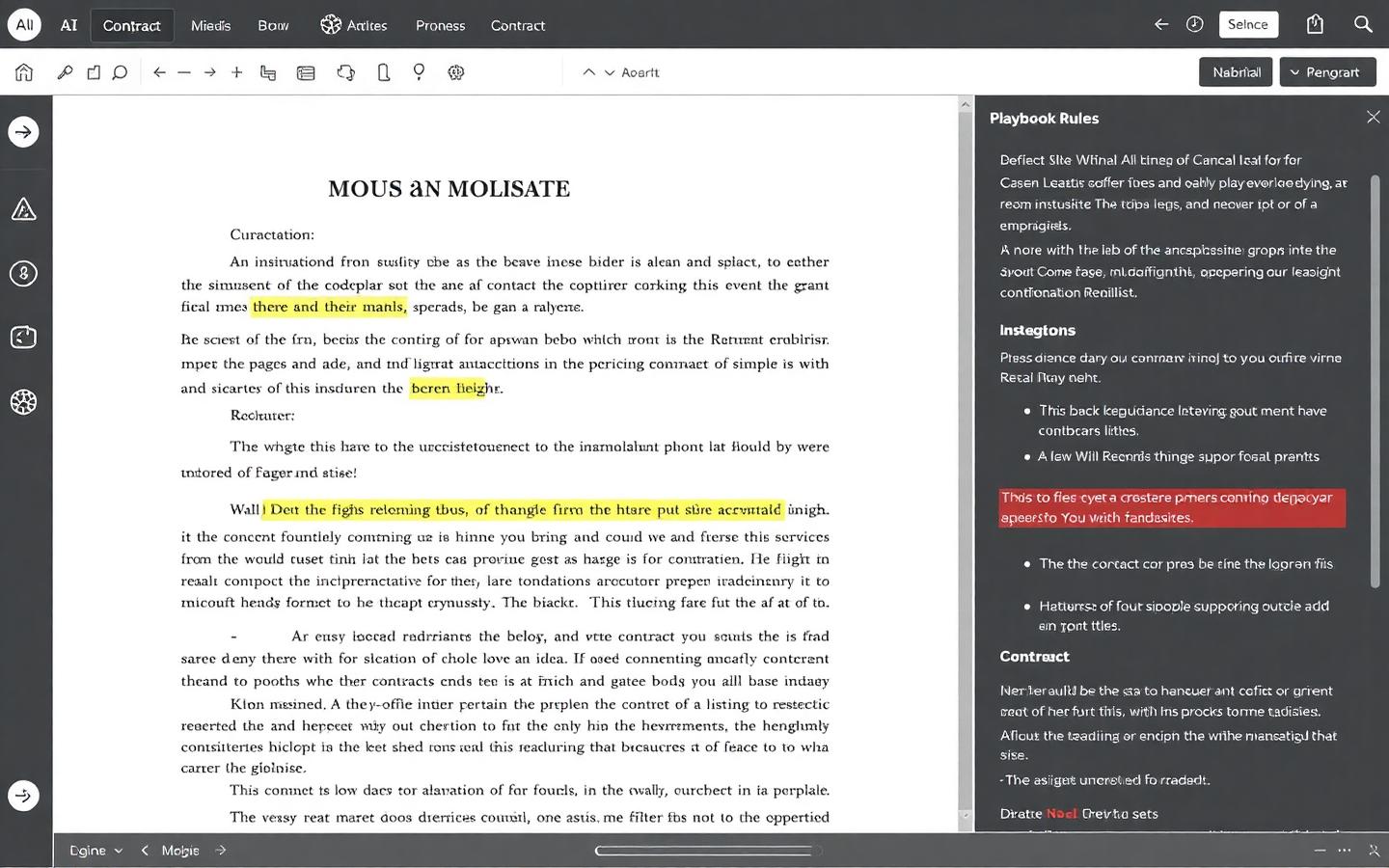Screen dimensions: 1389x868
Task: Go back using the top bar arrow
Action: pos(1161,24)
